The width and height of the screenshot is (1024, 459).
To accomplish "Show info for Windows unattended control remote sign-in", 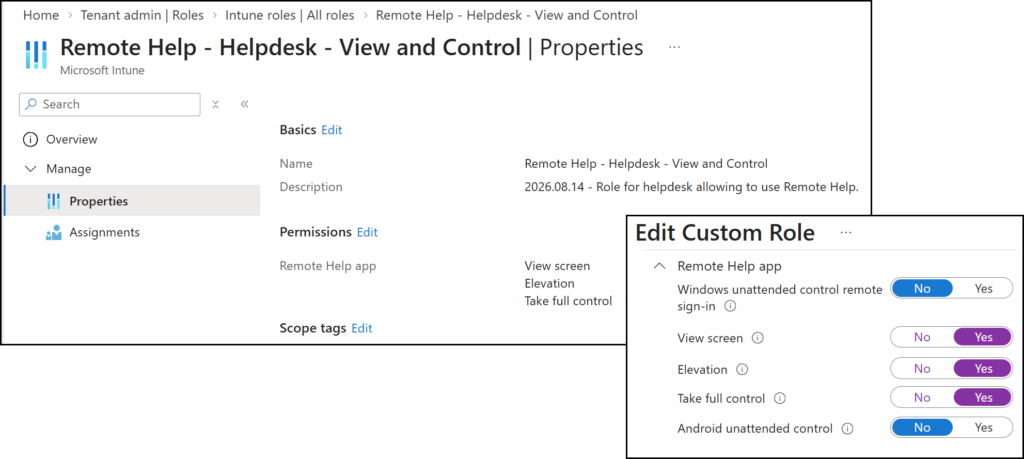I will (730, 306).
